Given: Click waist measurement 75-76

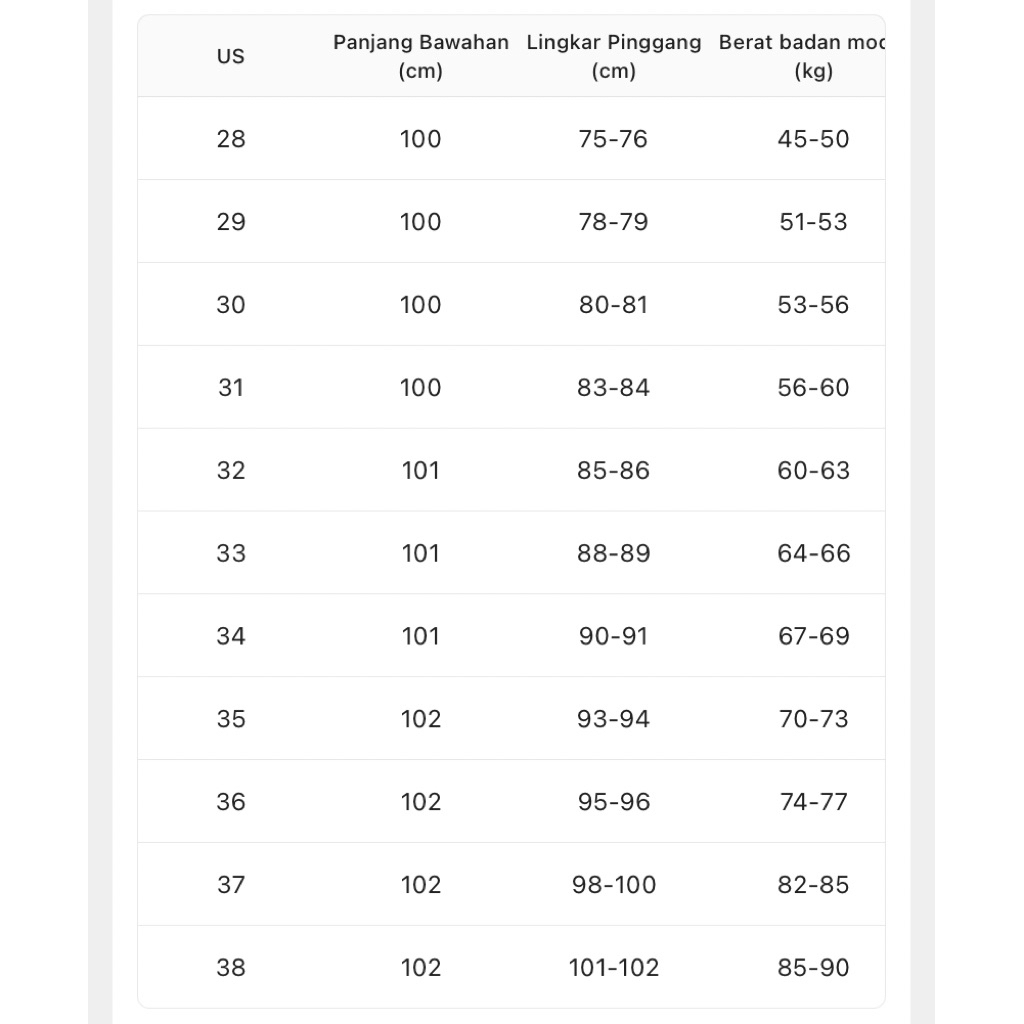Looking at the screenshot, I should pos(613,139).
